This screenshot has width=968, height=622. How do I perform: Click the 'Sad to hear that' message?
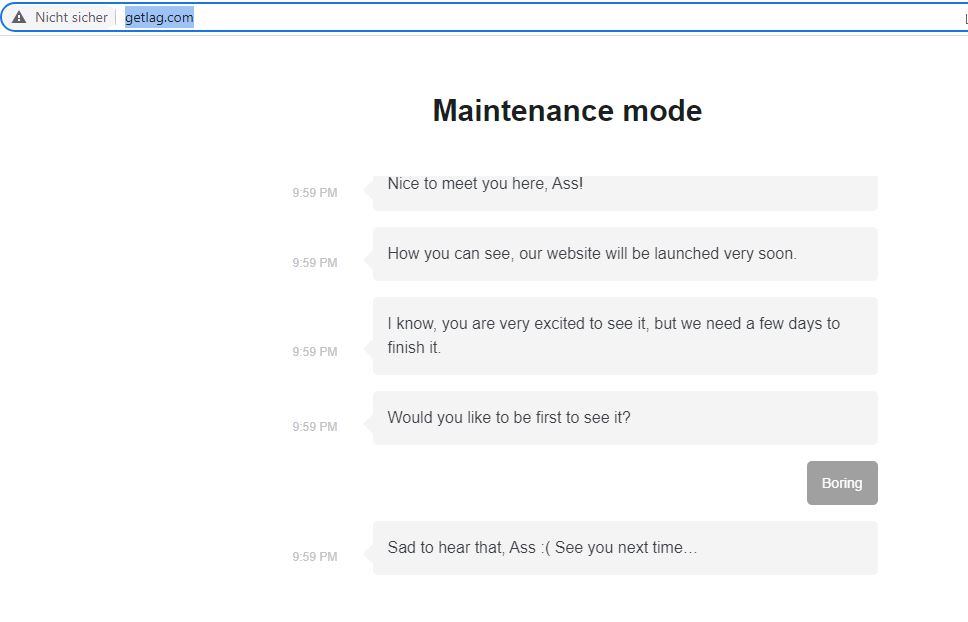[x=625, y=548]
